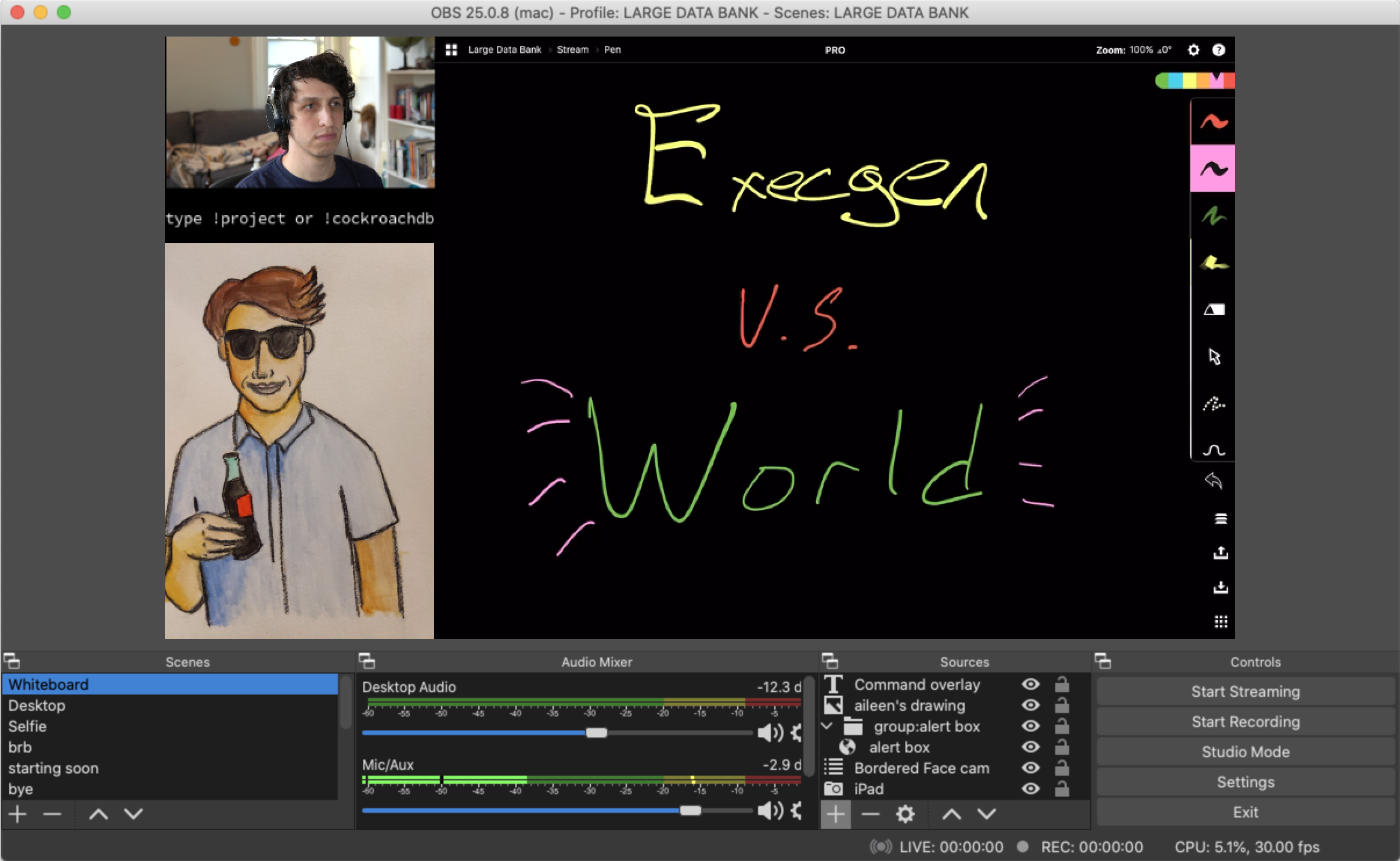
Task: Add a new source with plus button
Action: coord(835,814)
